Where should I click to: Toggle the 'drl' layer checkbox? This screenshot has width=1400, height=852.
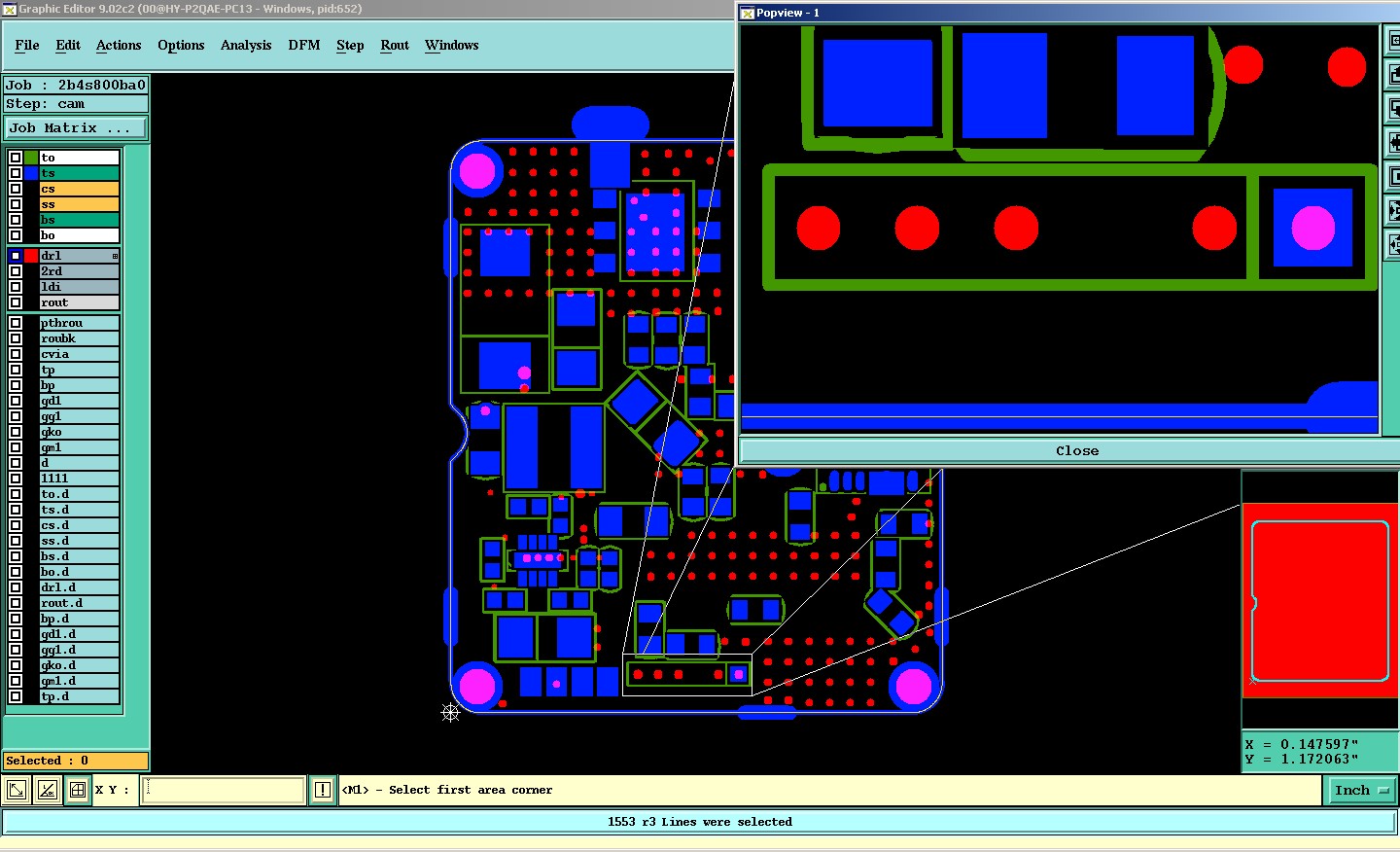tap(16, 256)
